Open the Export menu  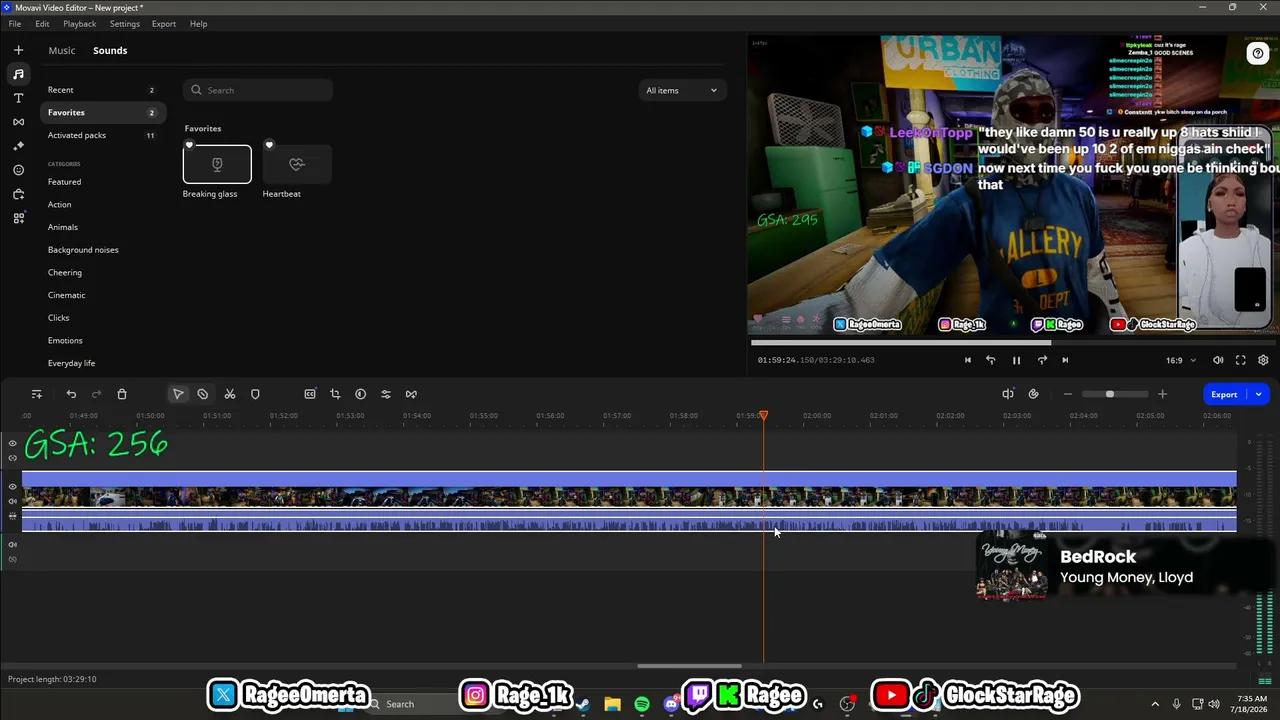pos(164,24)
